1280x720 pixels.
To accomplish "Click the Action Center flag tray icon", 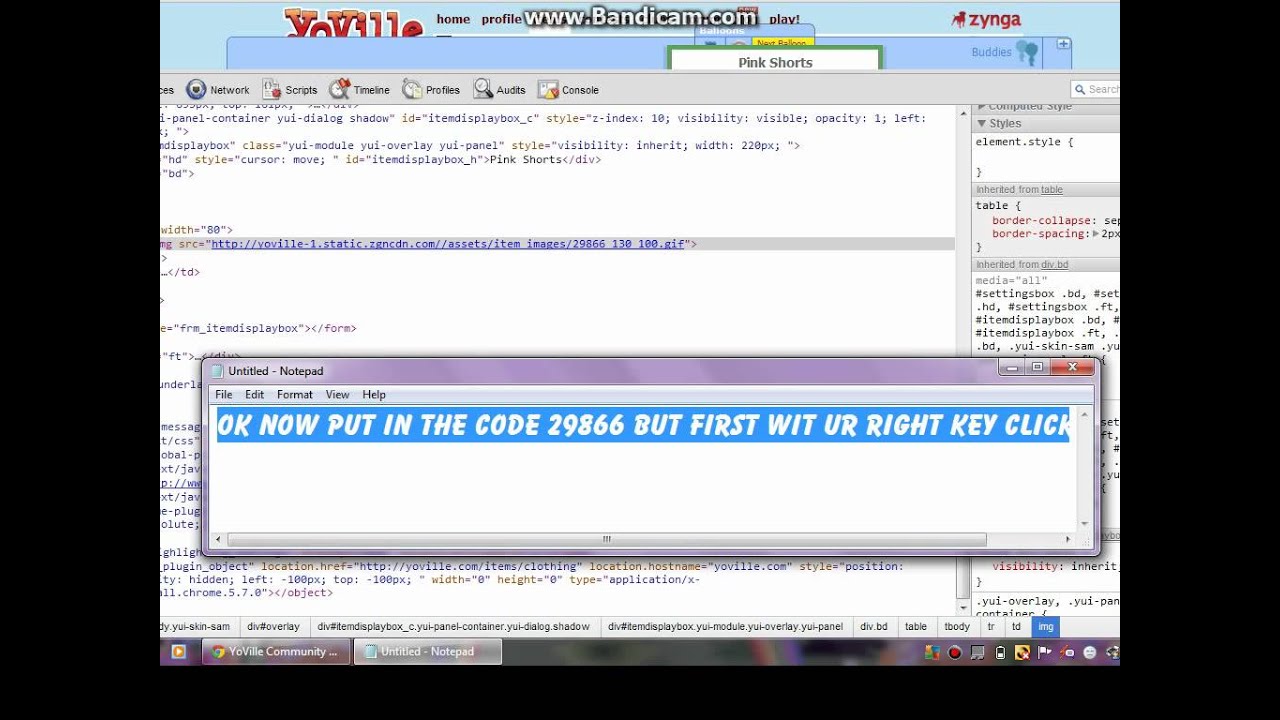I will click(1045, 653).
